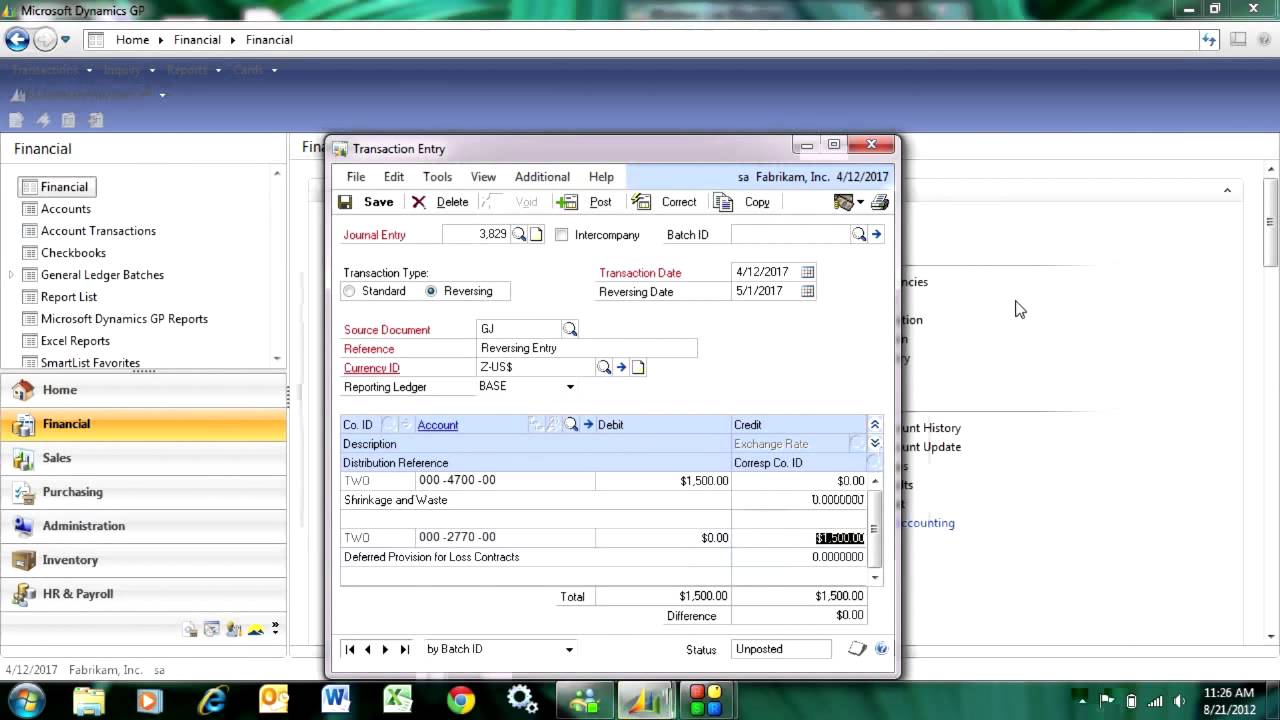
Task: Open address bar history dropdown arrow
Action: click(65, 40)
